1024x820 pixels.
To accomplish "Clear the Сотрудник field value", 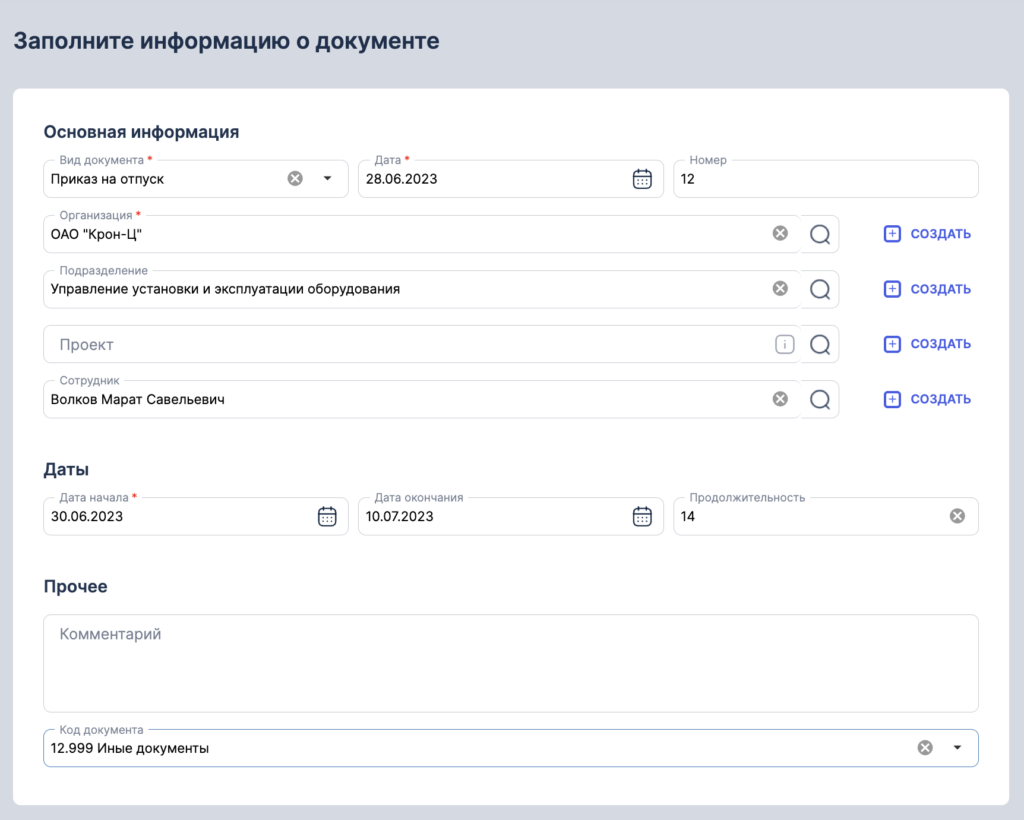I will 780,399.
